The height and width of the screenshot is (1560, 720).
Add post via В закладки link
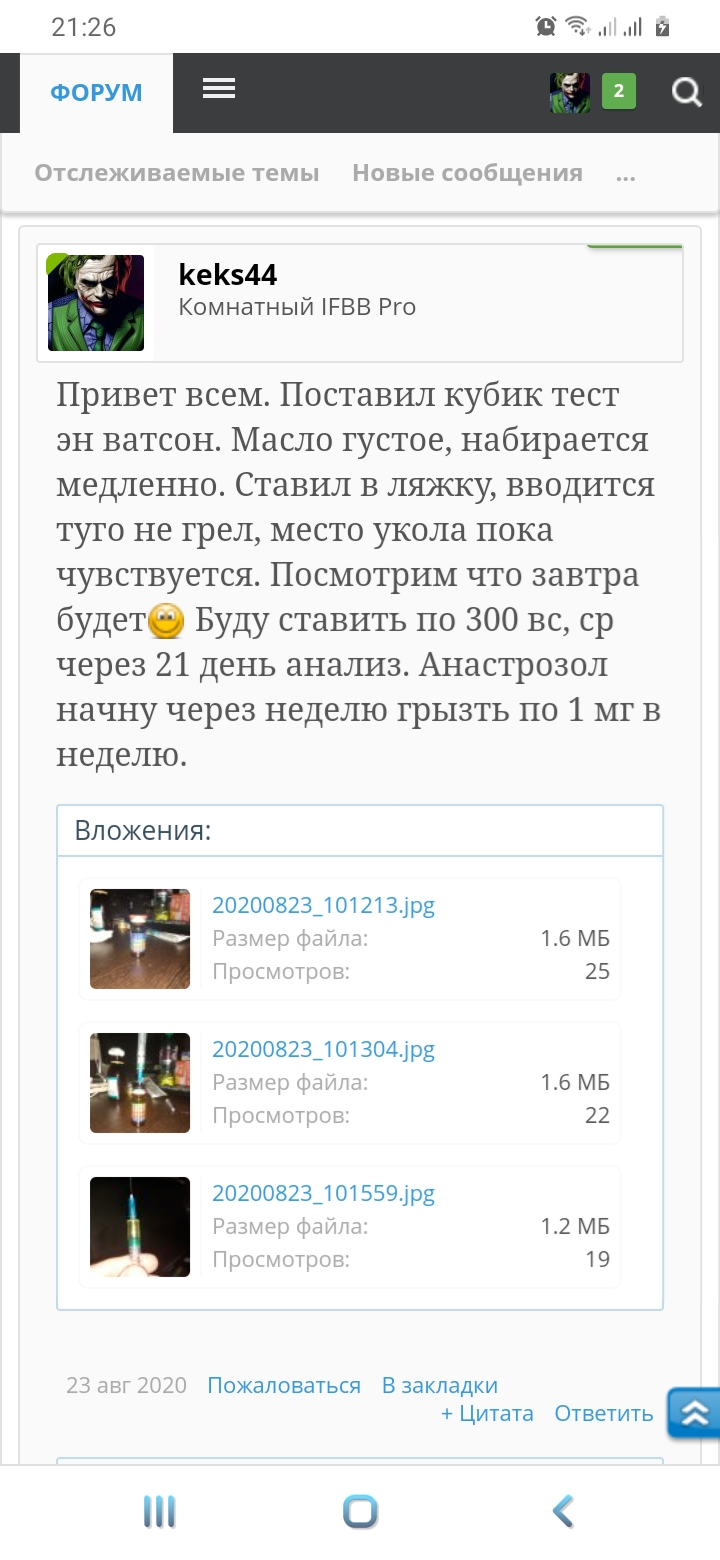[440, 1386]
